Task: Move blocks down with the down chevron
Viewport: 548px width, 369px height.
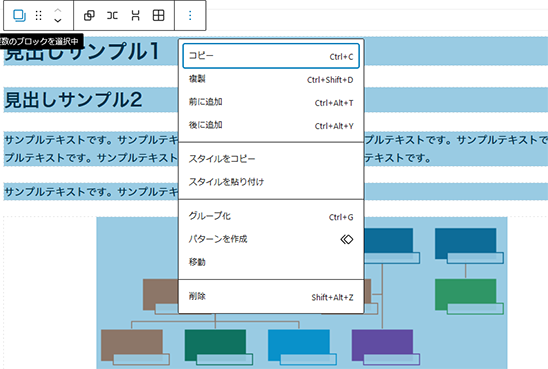Action: 58,20
